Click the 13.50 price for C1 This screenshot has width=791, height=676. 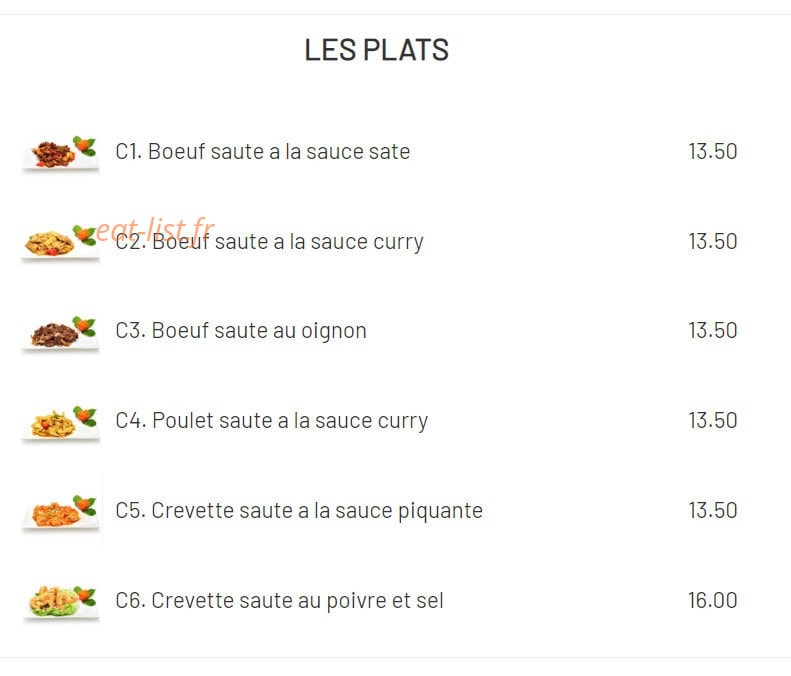pyautogui.click(x=713, y=151)
